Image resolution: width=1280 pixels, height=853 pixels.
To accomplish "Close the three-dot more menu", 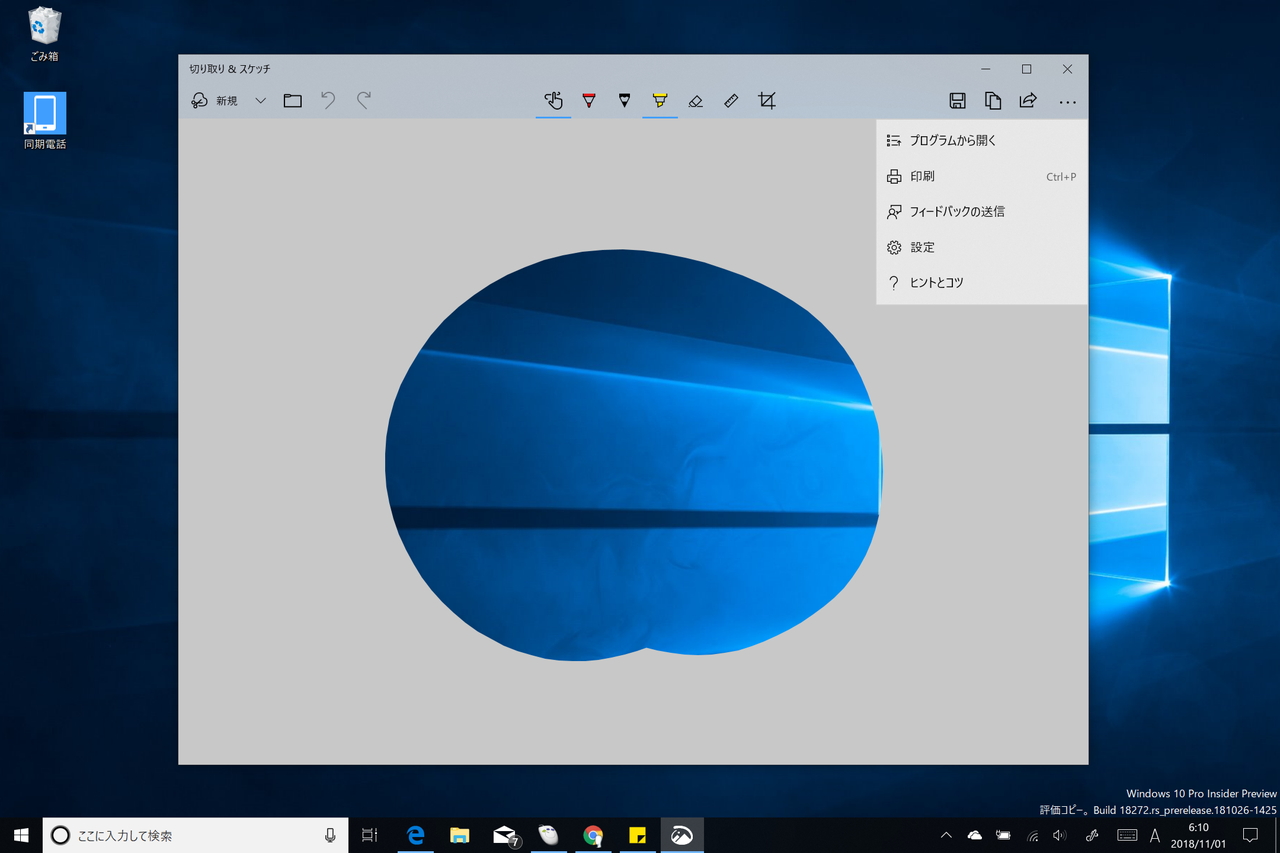I will pyautogui.click(x=1067, y=102).
